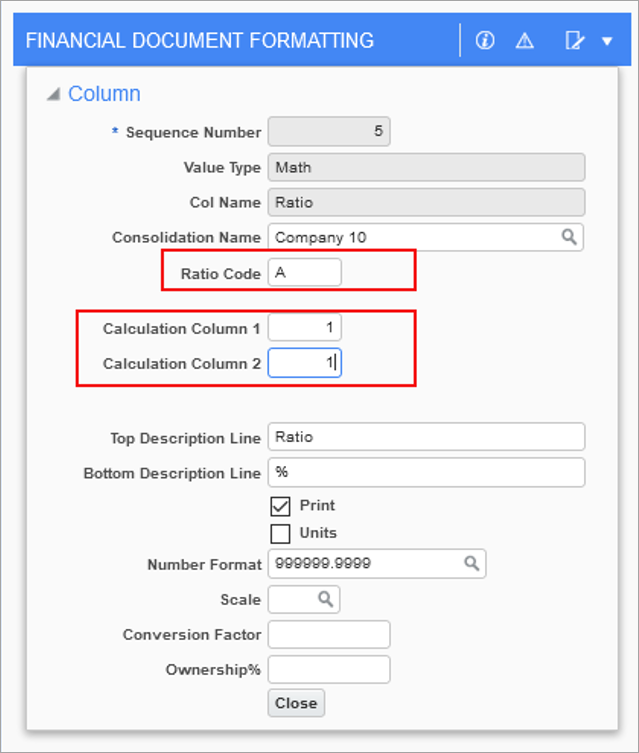
Task: Click the Ownership% input field
Action: pyautogui.click(x=329, y=669)
